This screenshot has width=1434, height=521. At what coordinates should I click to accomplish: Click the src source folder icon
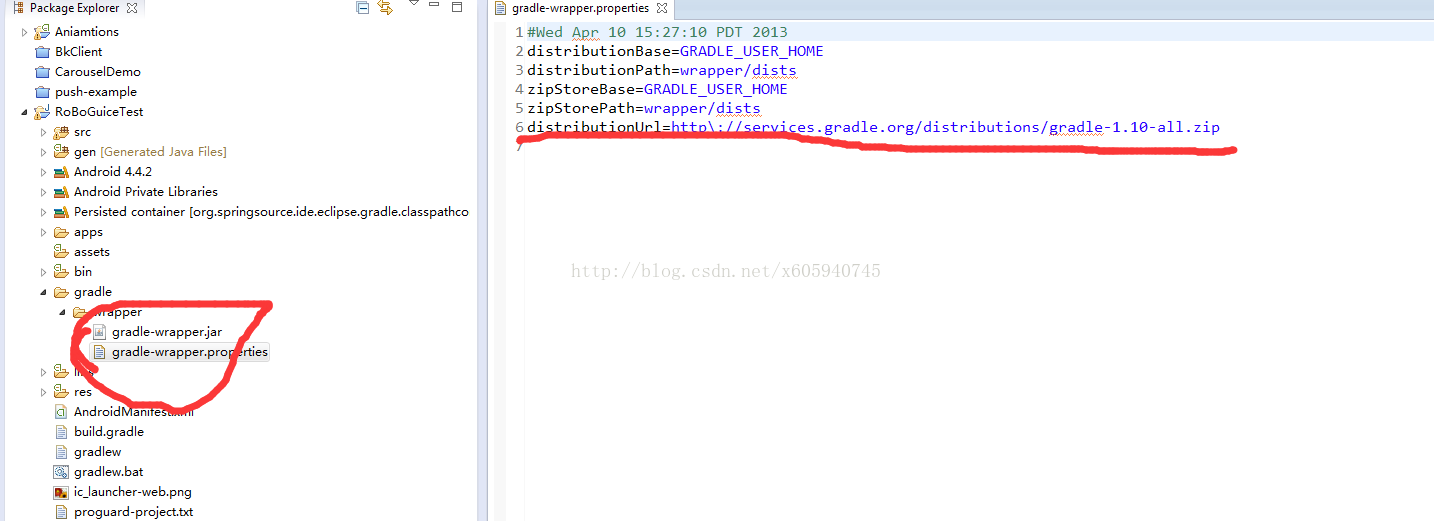[61, 132]
